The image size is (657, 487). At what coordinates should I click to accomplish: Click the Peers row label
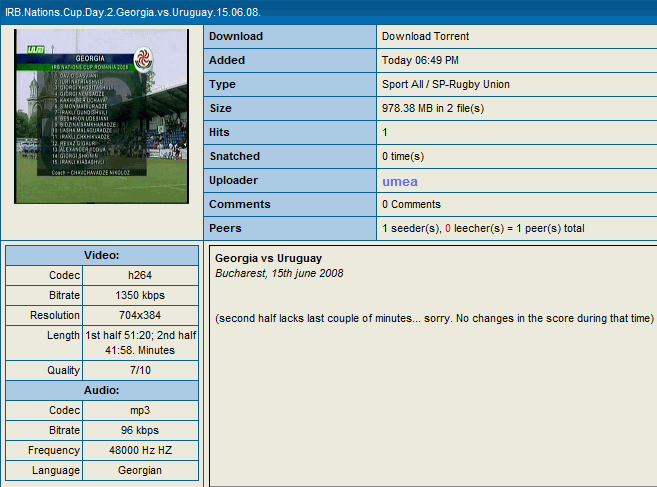pos(225,228)
